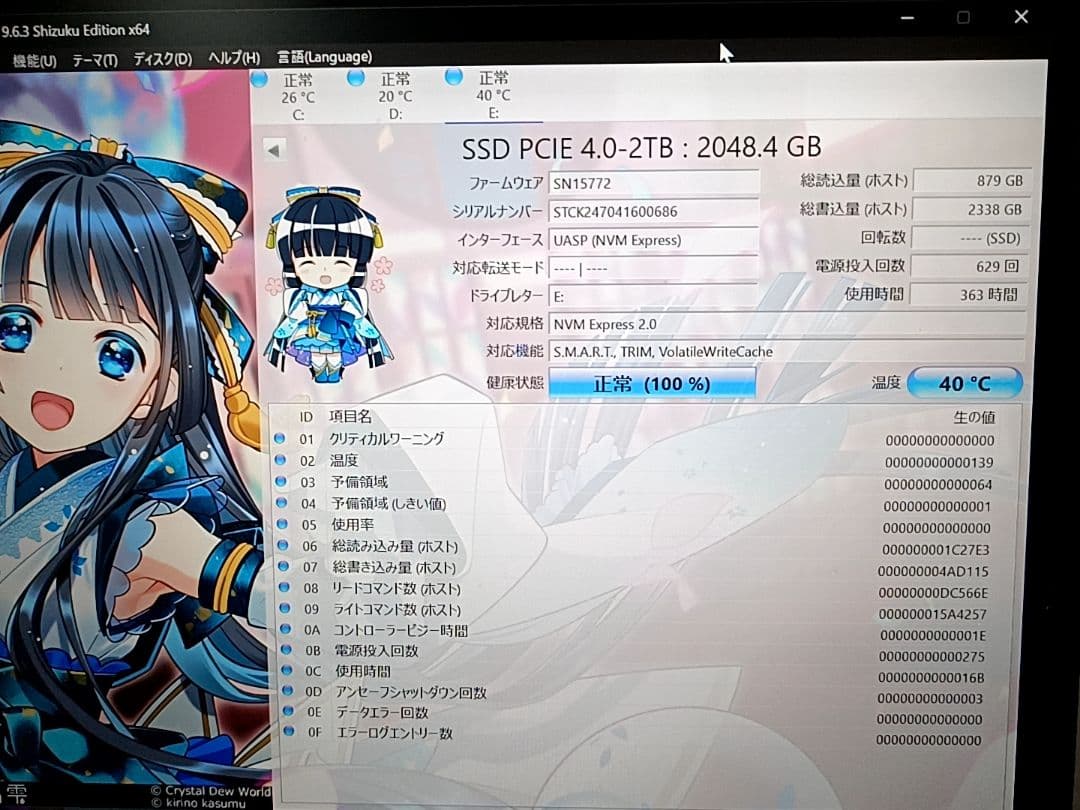Select the 01 クリティカルワーニング row

[634, 439]
